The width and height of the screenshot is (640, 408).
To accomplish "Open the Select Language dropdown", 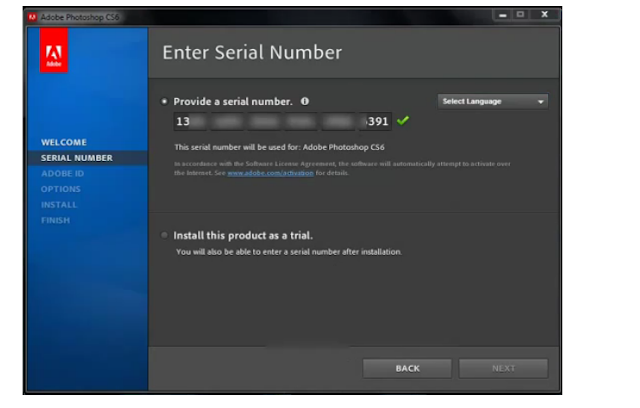I will 493,101.
